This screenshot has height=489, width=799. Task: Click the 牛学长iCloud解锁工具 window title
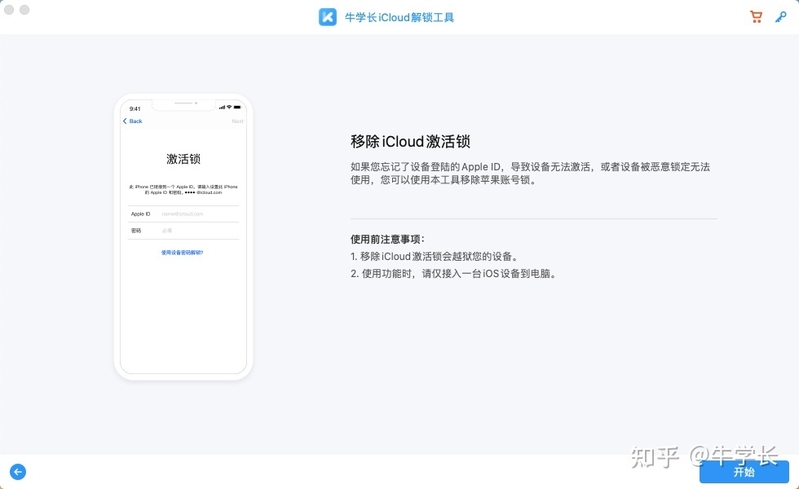click(399, 17)
